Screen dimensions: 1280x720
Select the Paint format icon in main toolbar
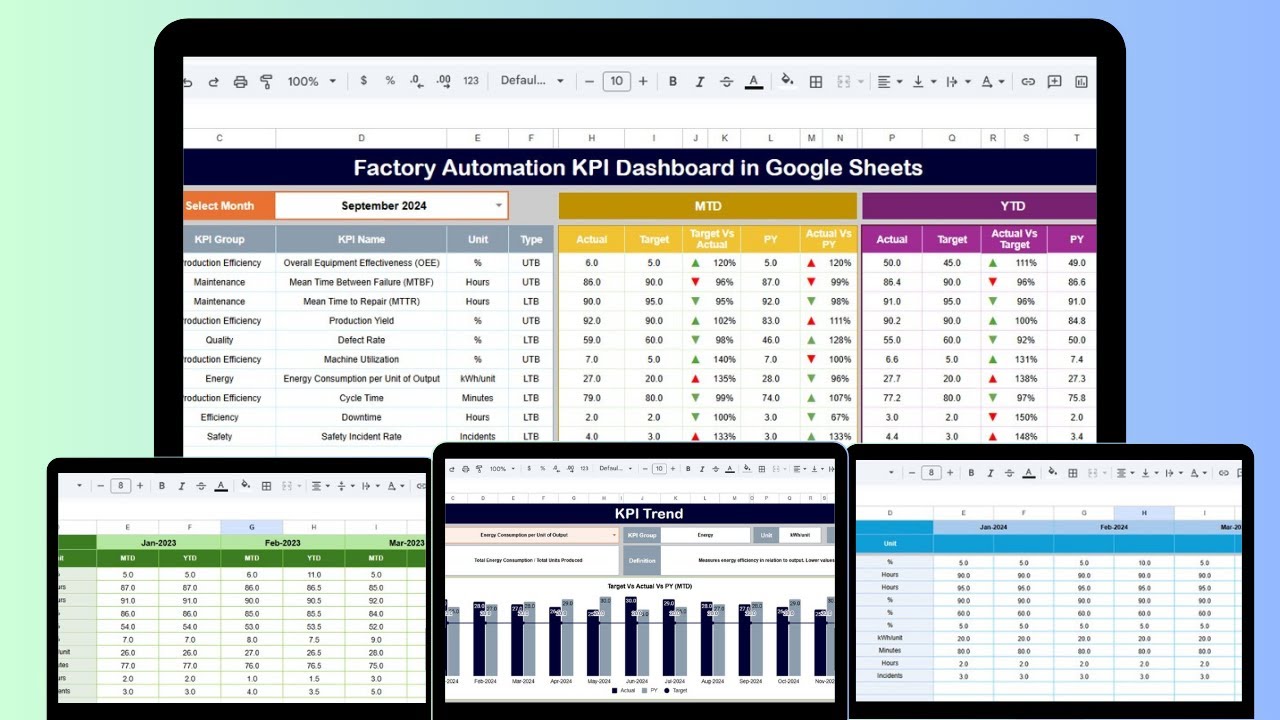click(266, 82)
